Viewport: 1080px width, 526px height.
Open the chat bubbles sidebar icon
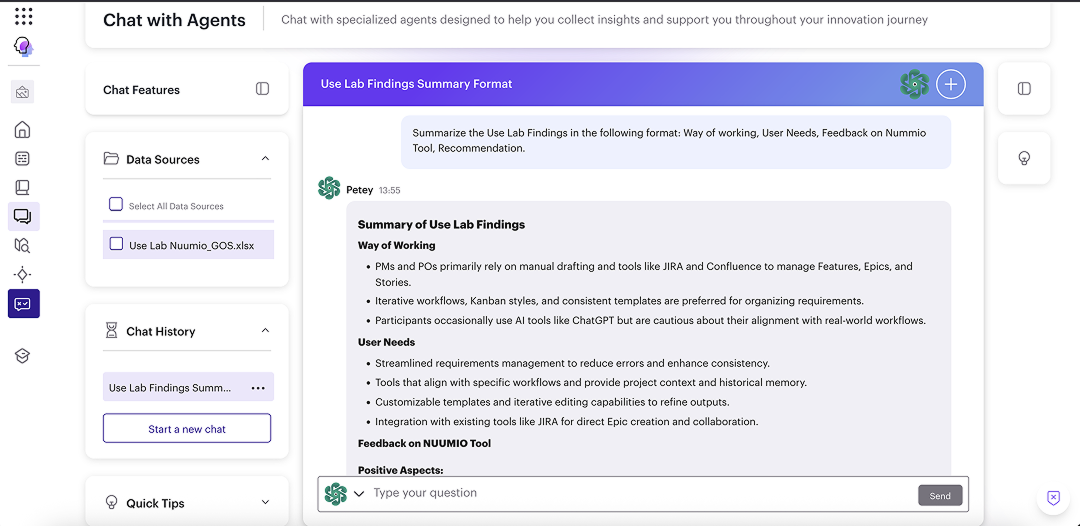coord(23,216)
